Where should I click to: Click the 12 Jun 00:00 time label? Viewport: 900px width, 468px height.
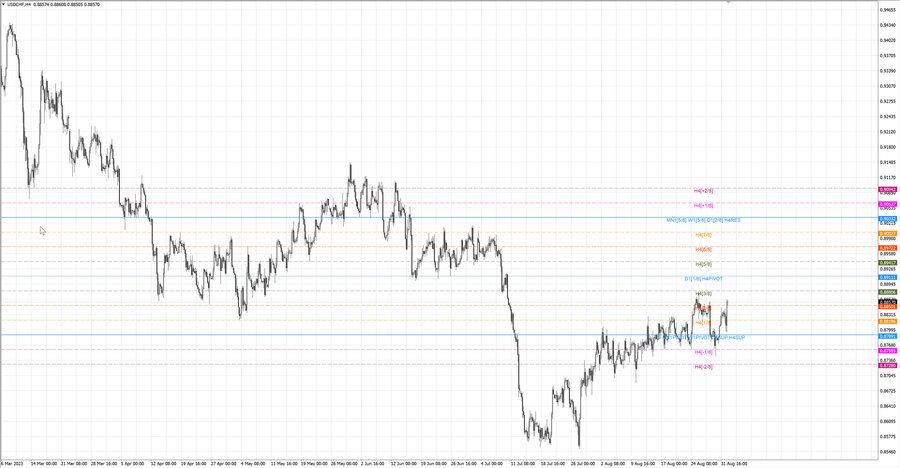tap(404, 463)
